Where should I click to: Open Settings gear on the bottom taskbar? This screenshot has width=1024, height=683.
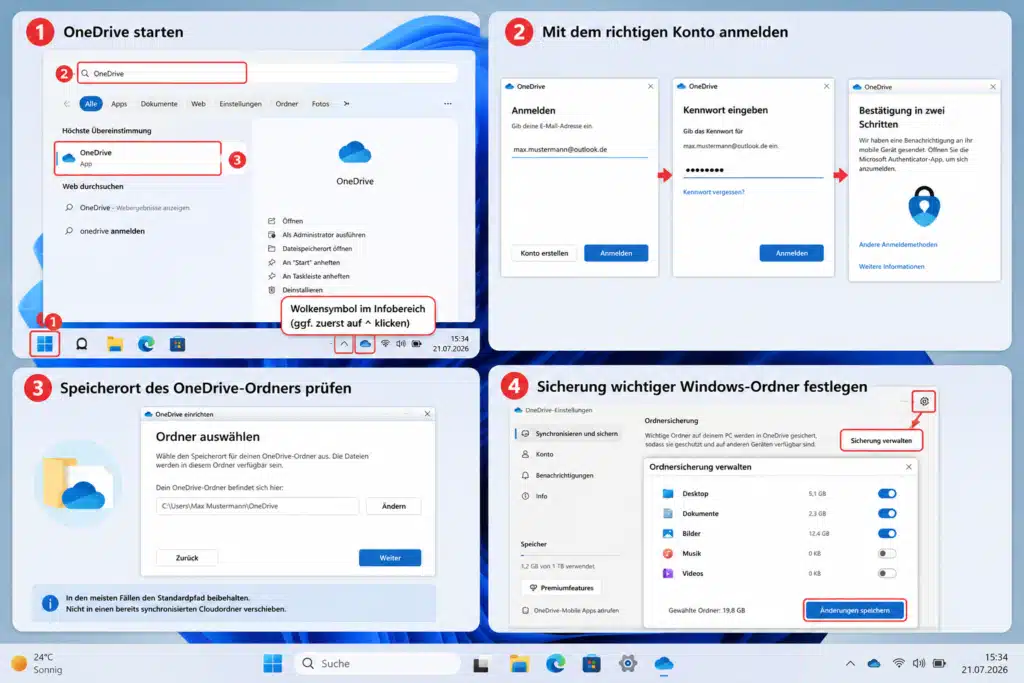pyautogui.click(x=628, y=663)
